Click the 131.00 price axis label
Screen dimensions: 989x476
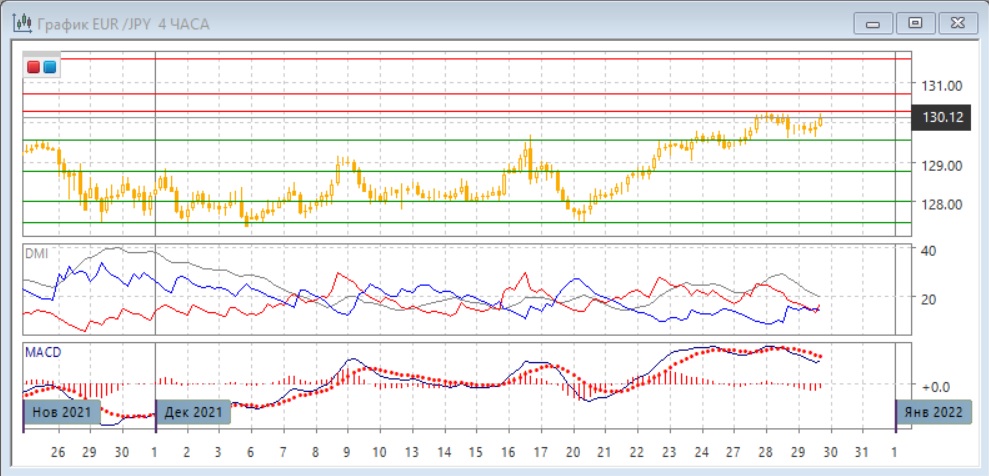[941, 85]
